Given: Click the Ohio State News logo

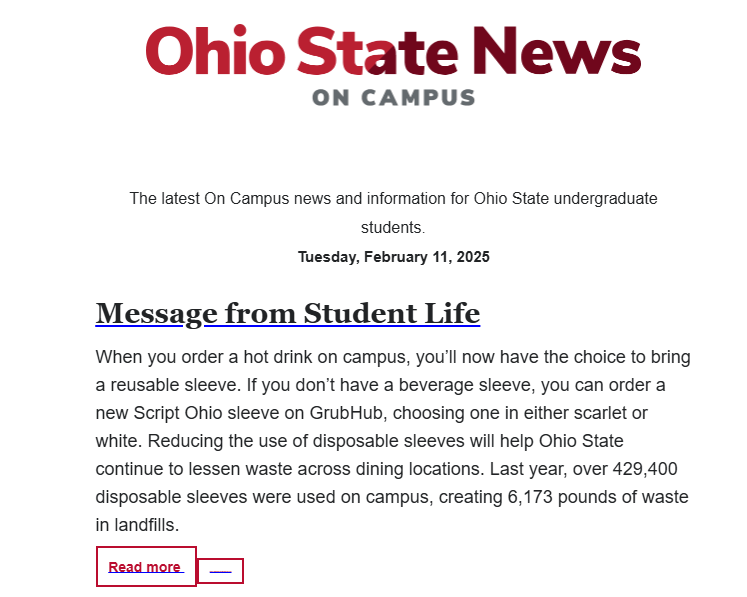Looking at the screenshot, I should [x=393, y=50].
